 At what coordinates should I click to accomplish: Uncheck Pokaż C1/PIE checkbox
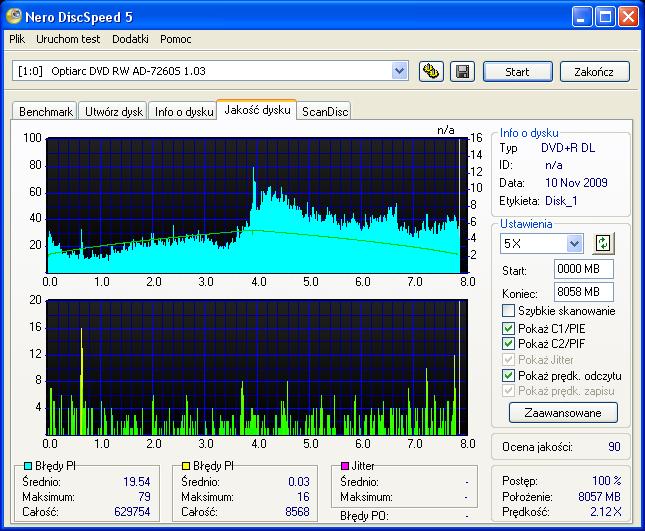pos(508,328)
